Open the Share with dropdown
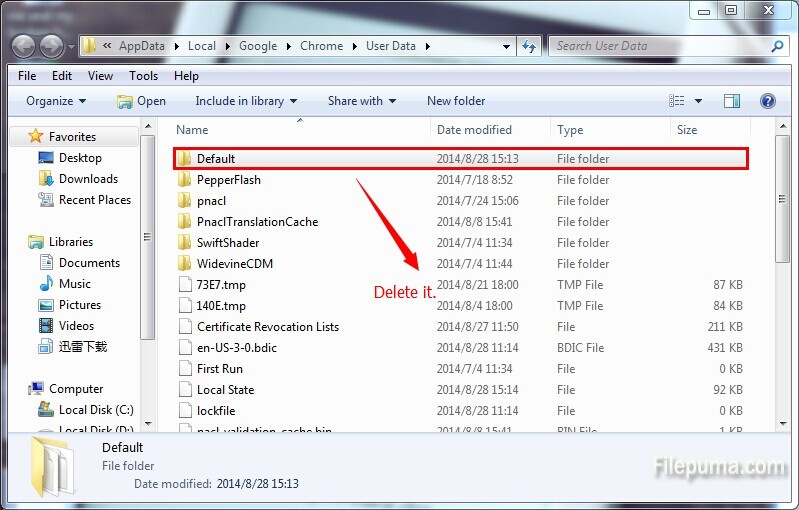799x510 pixels. click(x=361, y=101)
